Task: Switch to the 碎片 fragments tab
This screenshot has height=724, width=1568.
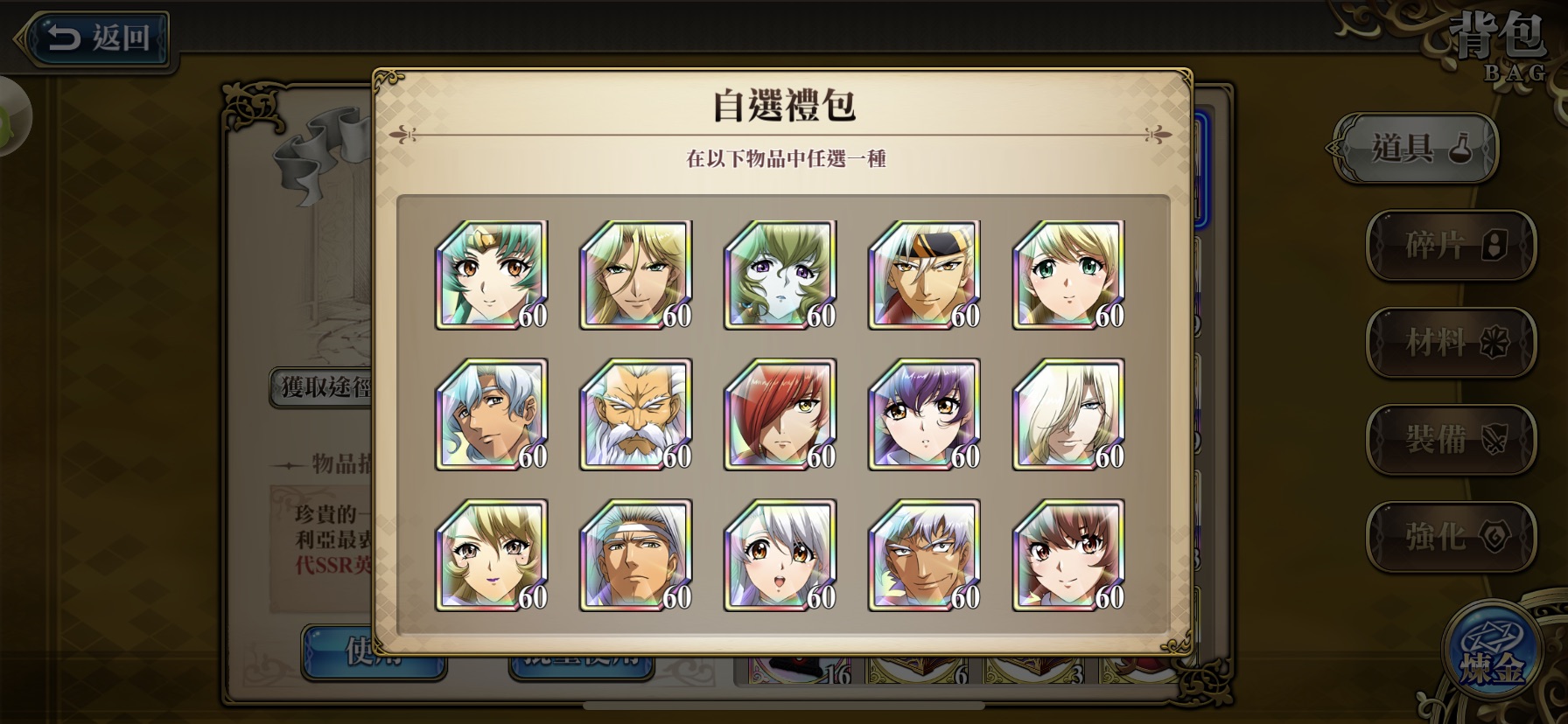Action: coord(1452,246)
